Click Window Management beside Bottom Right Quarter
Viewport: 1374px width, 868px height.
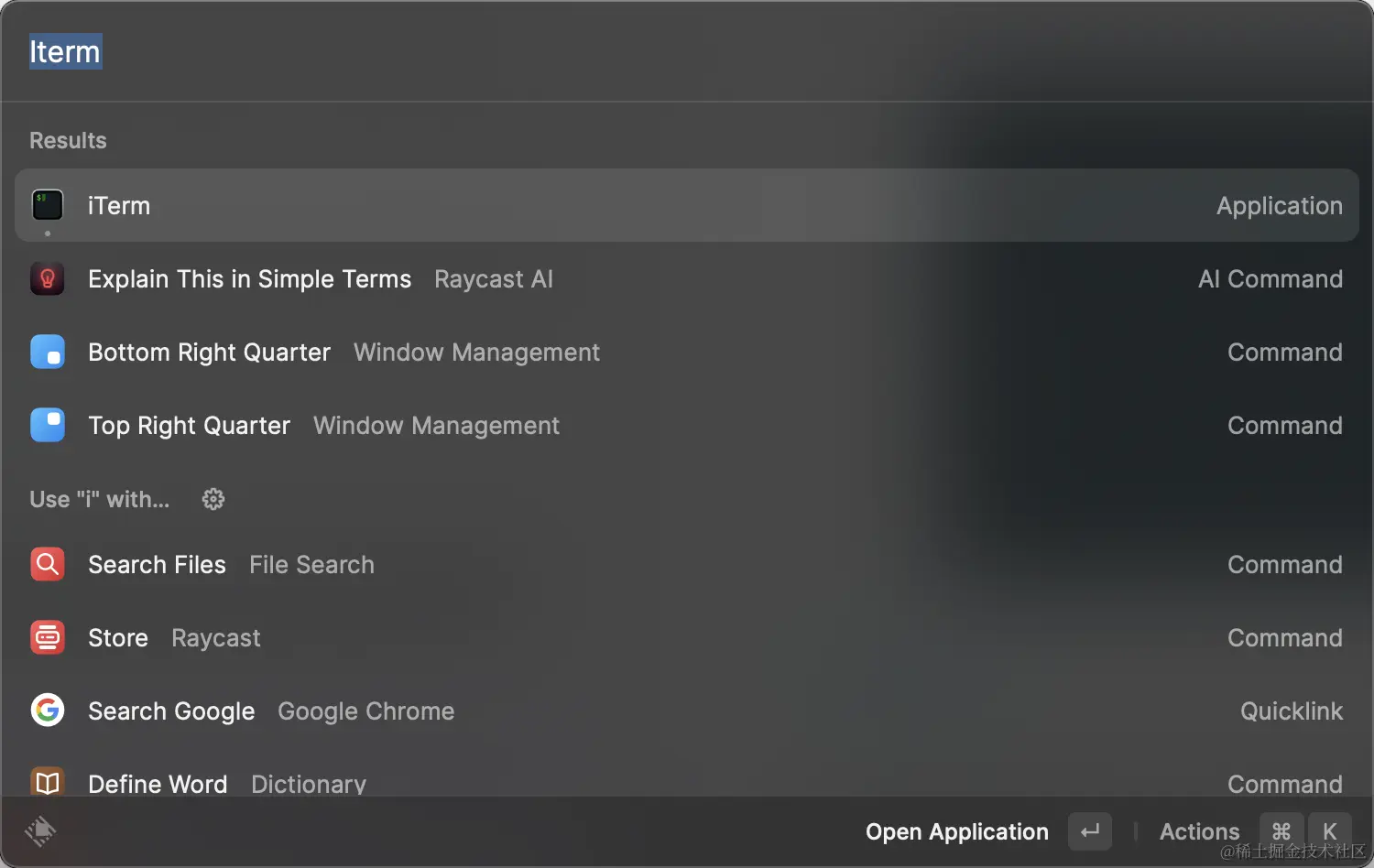476,353
